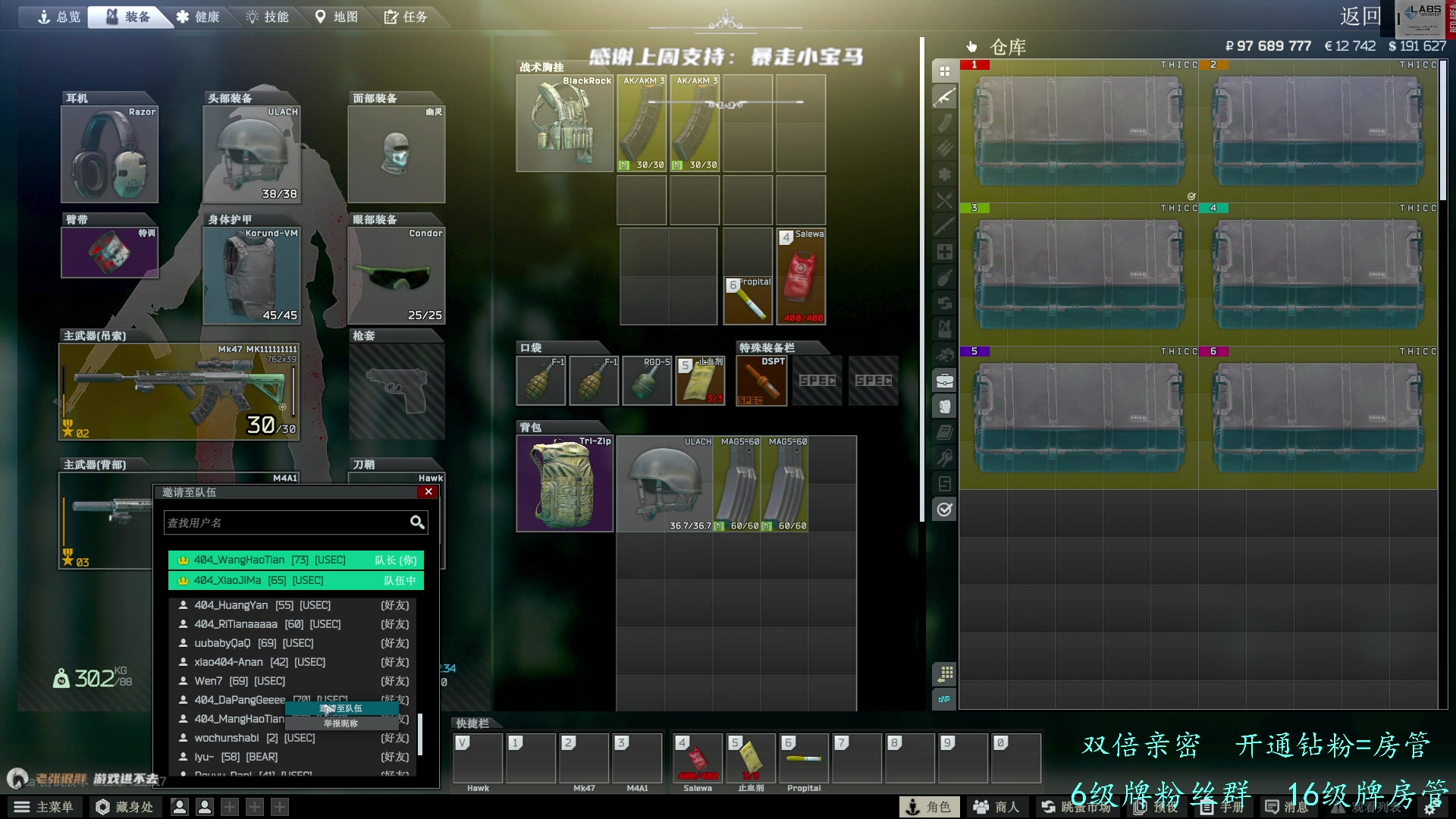Select THICC case tagged 1 in stash
This screenshot has height=819, width=1456.
(1079, 130)
